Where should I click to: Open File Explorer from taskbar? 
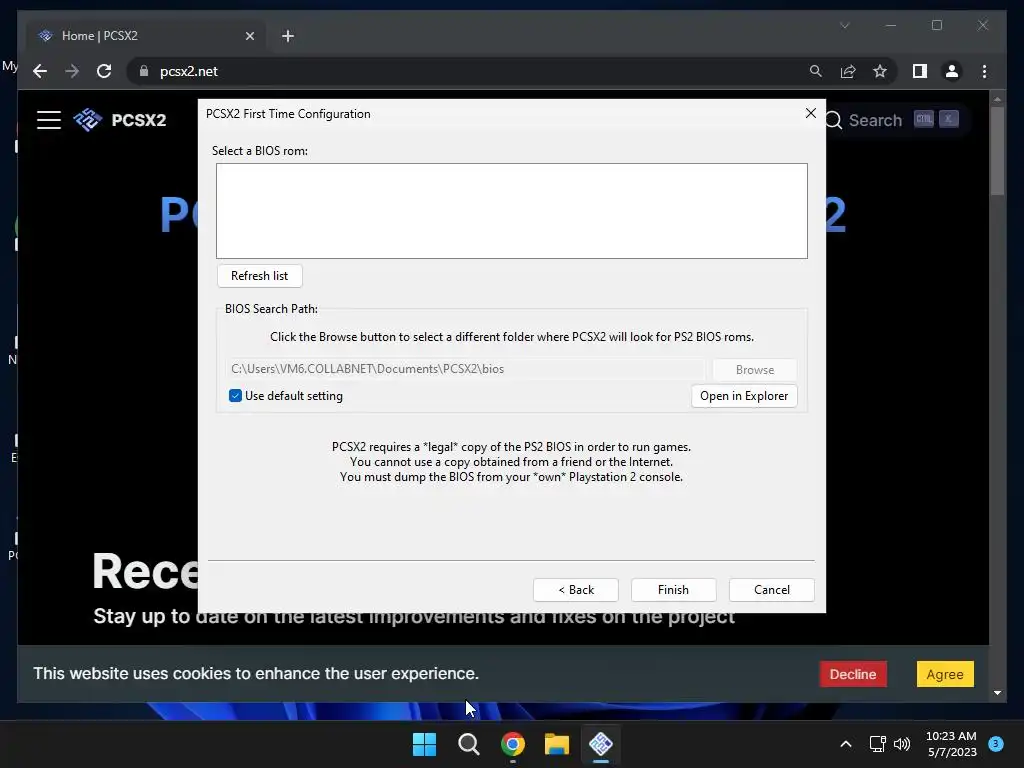(x=557, y=744)
